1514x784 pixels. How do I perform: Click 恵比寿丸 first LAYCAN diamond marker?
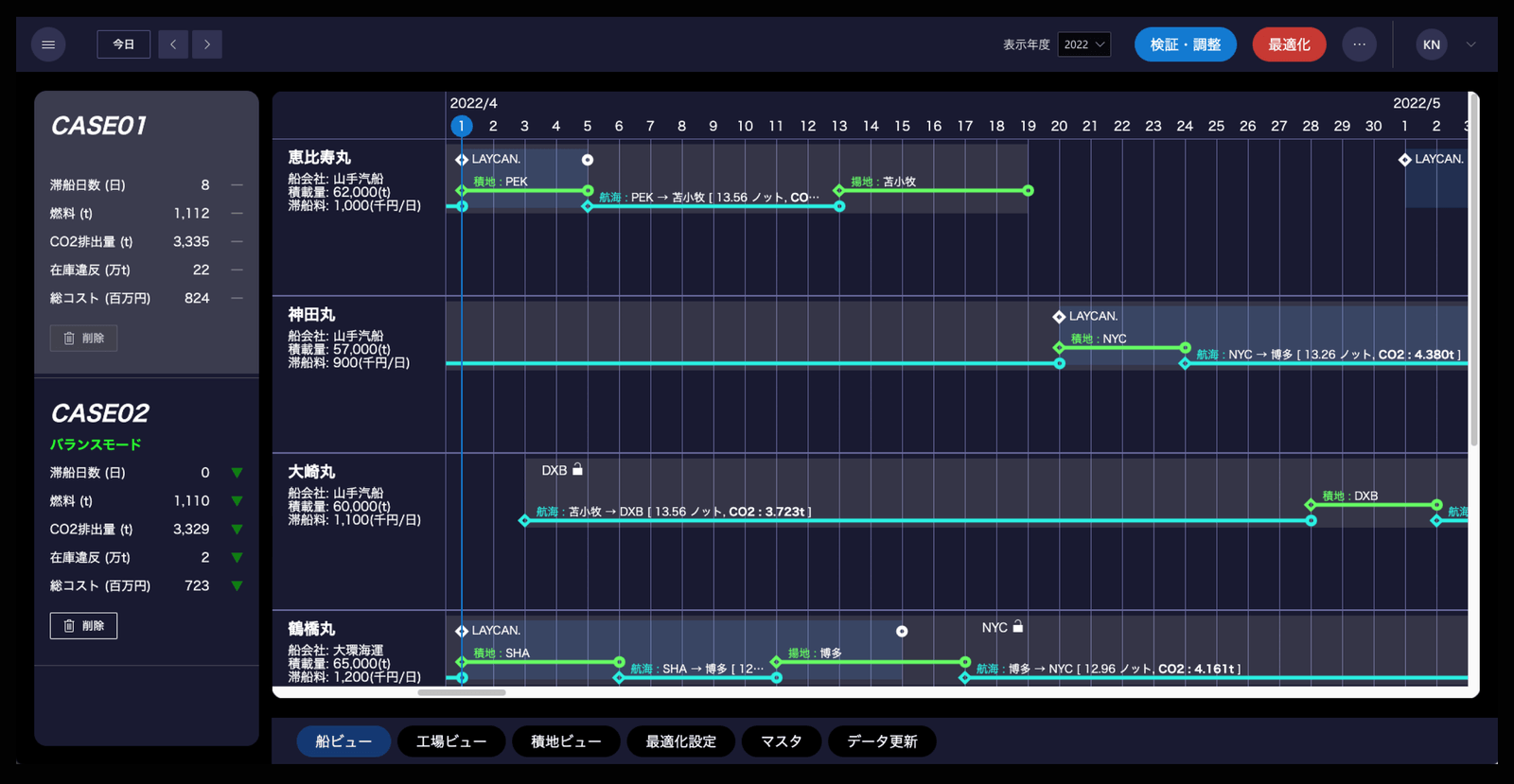coord(462,160)
